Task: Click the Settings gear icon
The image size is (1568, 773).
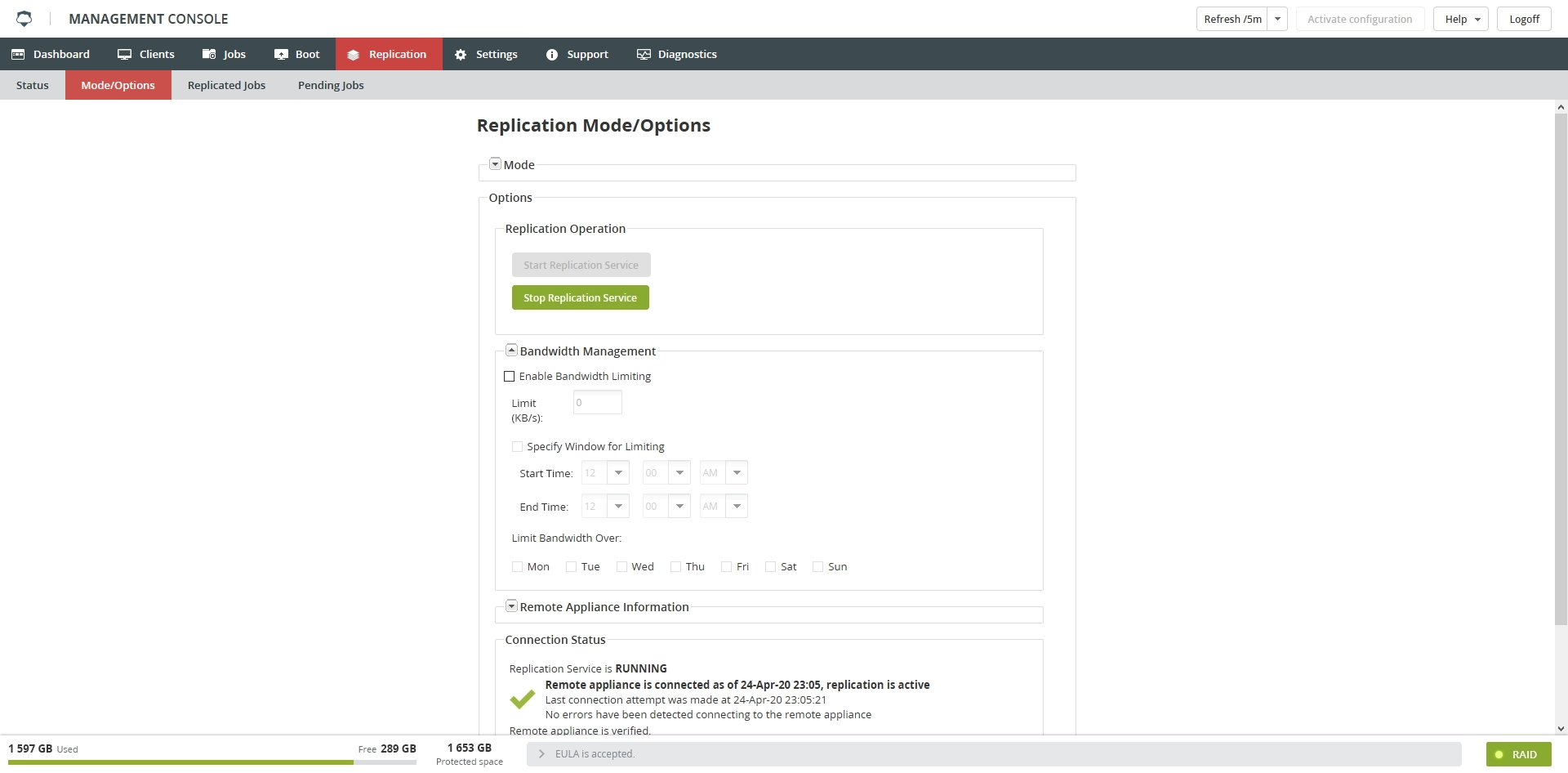Action: tap(461, 54)
